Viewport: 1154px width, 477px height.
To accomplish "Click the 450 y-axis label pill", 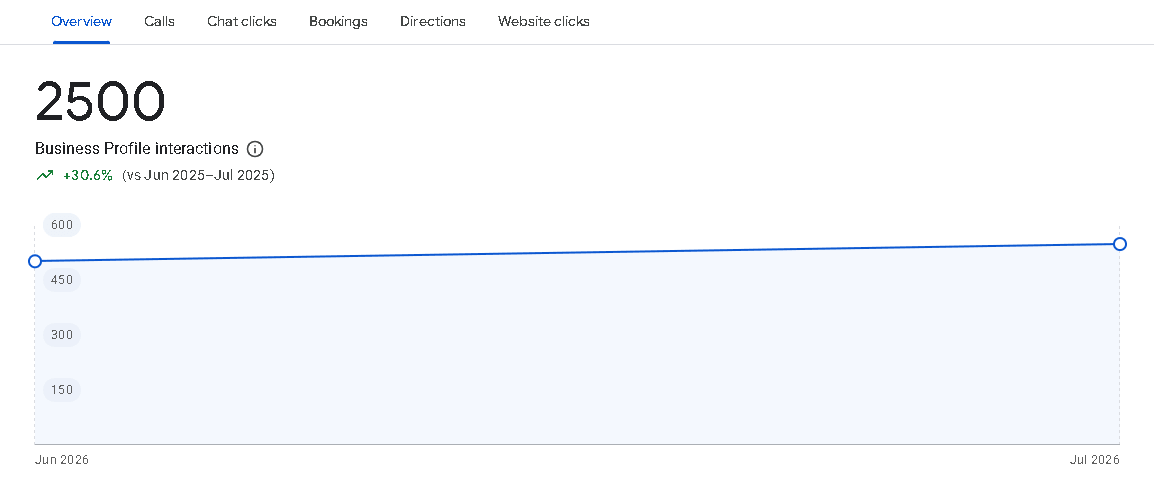I will tap(62, 280).
